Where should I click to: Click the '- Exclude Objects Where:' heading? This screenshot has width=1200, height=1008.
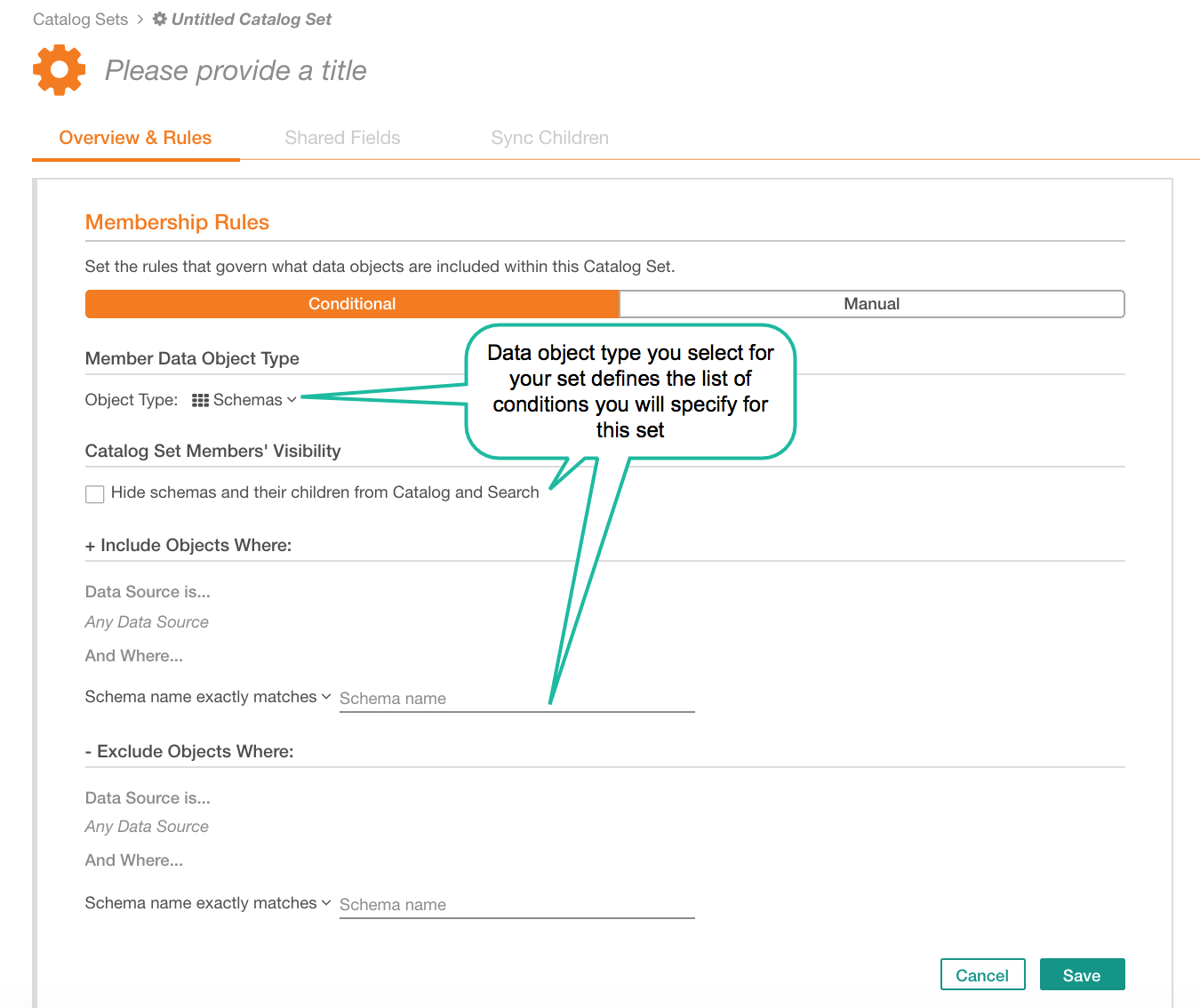[189, 751]
